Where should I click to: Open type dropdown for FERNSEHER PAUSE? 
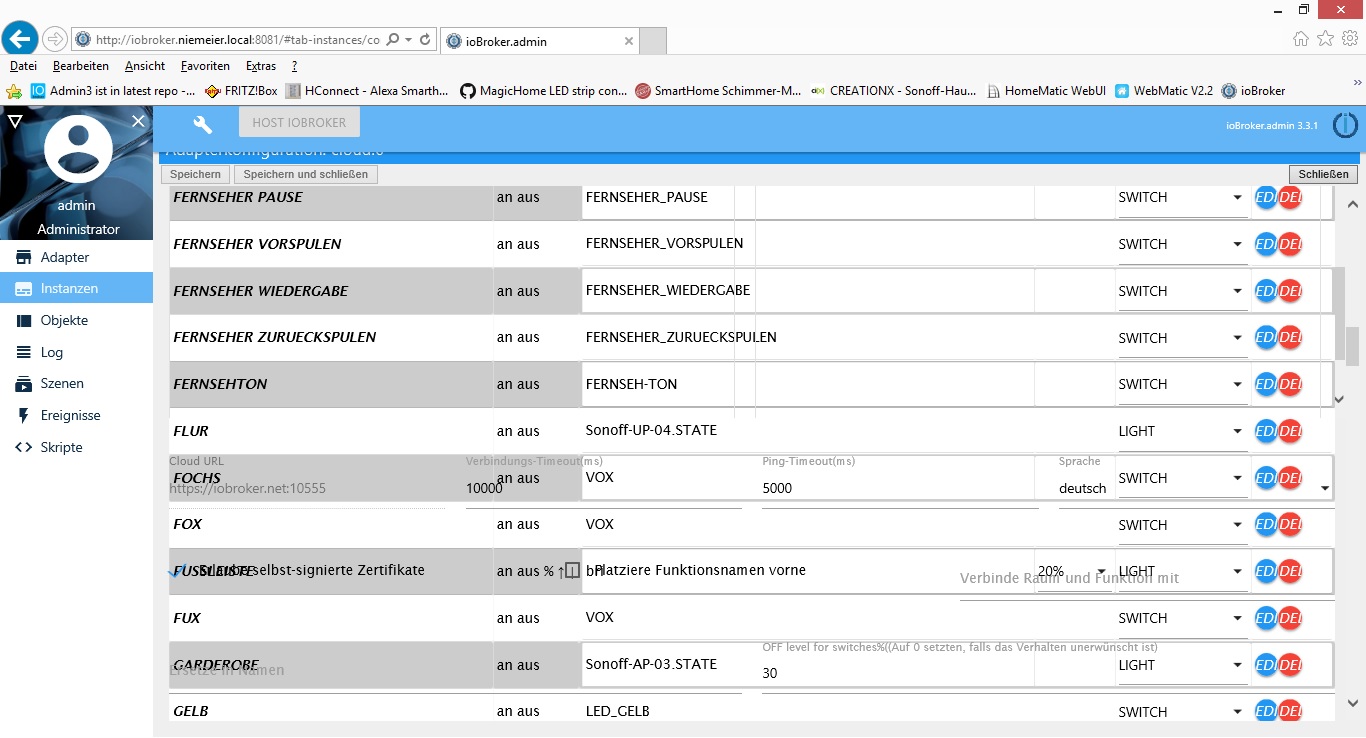pyautogui.click(x=1181, y=198)
